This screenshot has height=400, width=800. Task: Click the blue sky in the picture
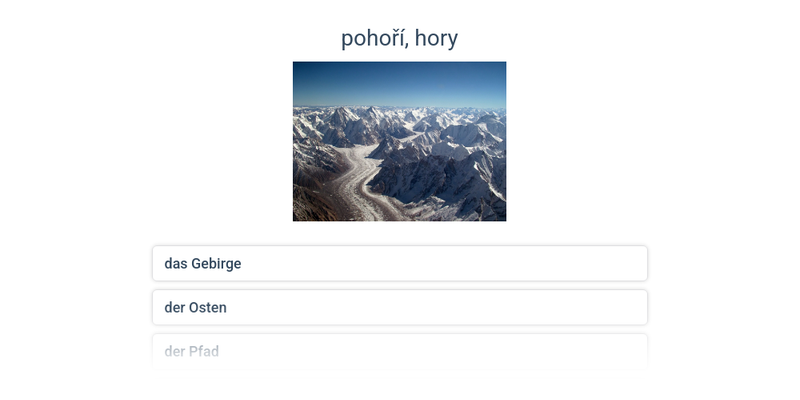(400, 82)
